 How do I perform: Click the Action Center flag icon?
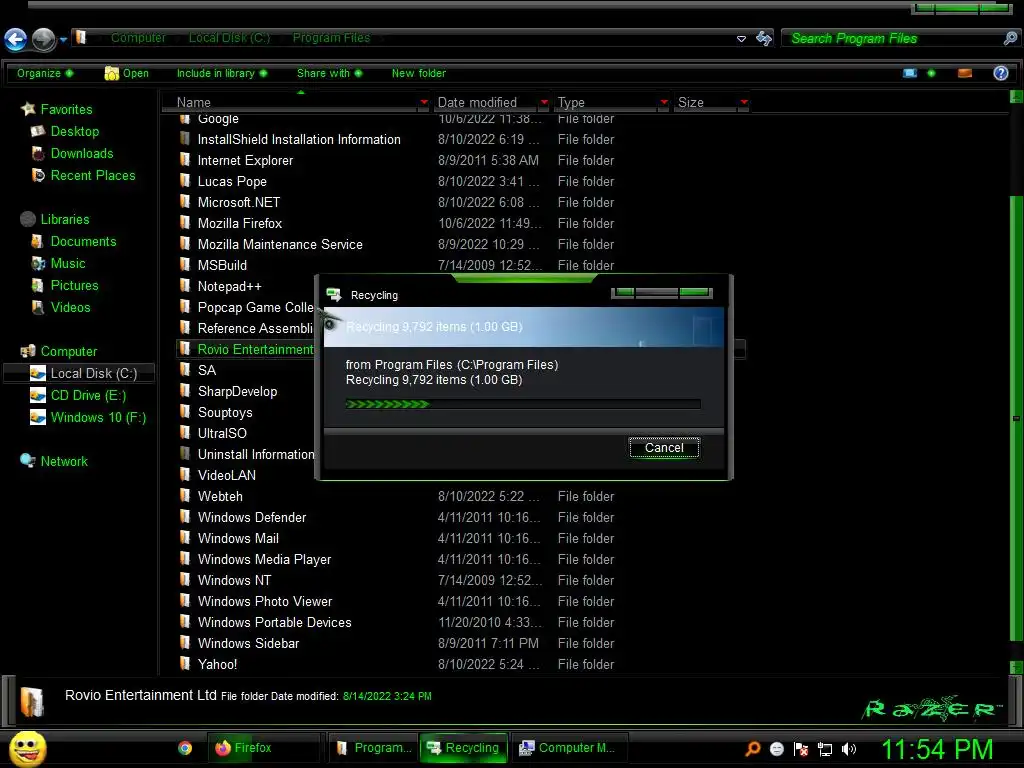[801, 749]
